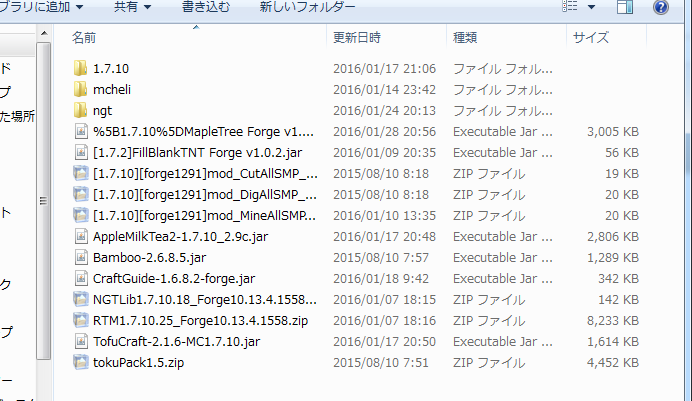This screenshot has width=692, height=401.
Task: Select %5B1.7.10%5DMapleTree Forge file name
Action: (203, 131)
